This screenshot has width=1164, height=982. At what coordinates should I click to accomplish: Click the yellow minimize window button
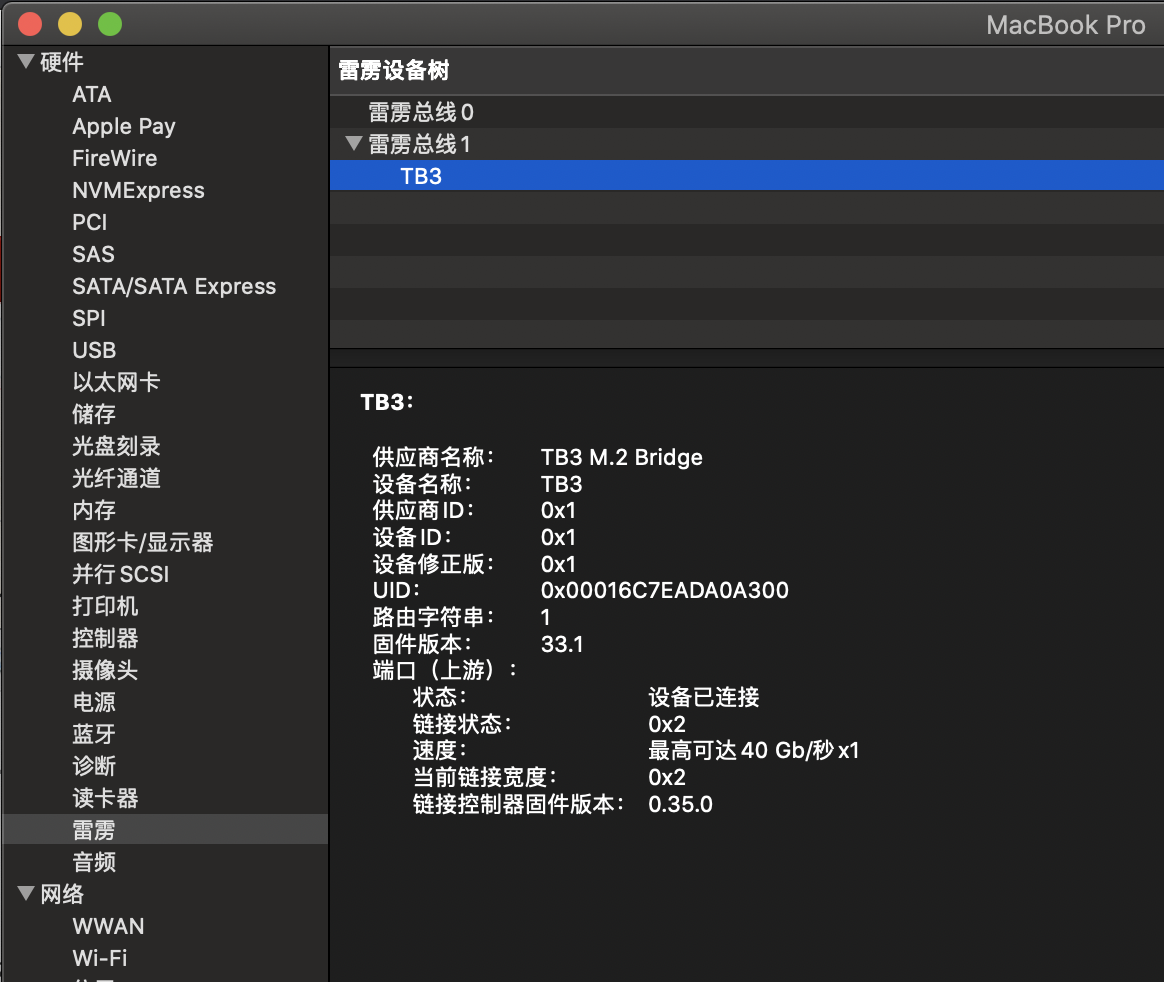[x=70, y=24]
